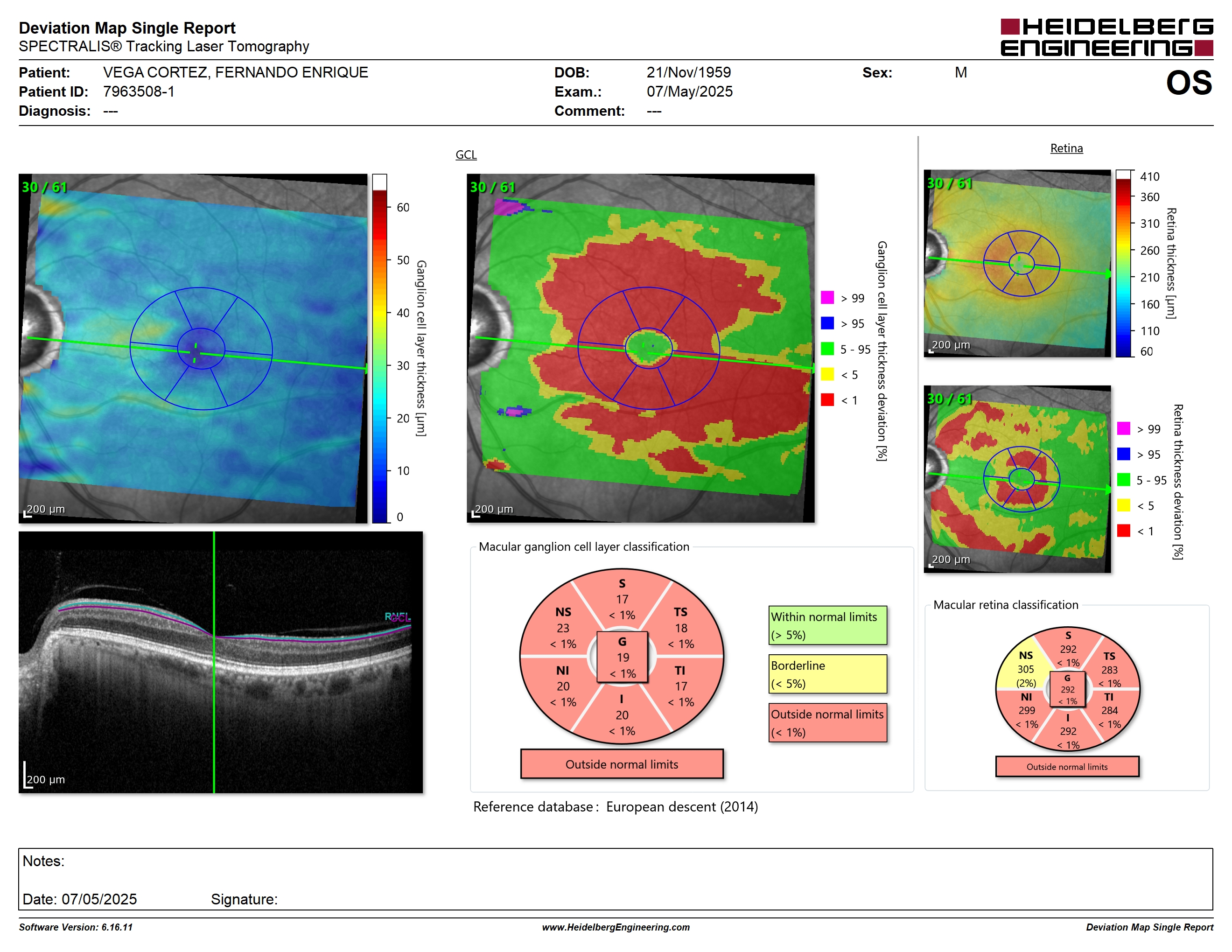Click the green vertical scan line on B-scan
Viewport: 1232px width, 952px height.
click(x=214, y=662)
